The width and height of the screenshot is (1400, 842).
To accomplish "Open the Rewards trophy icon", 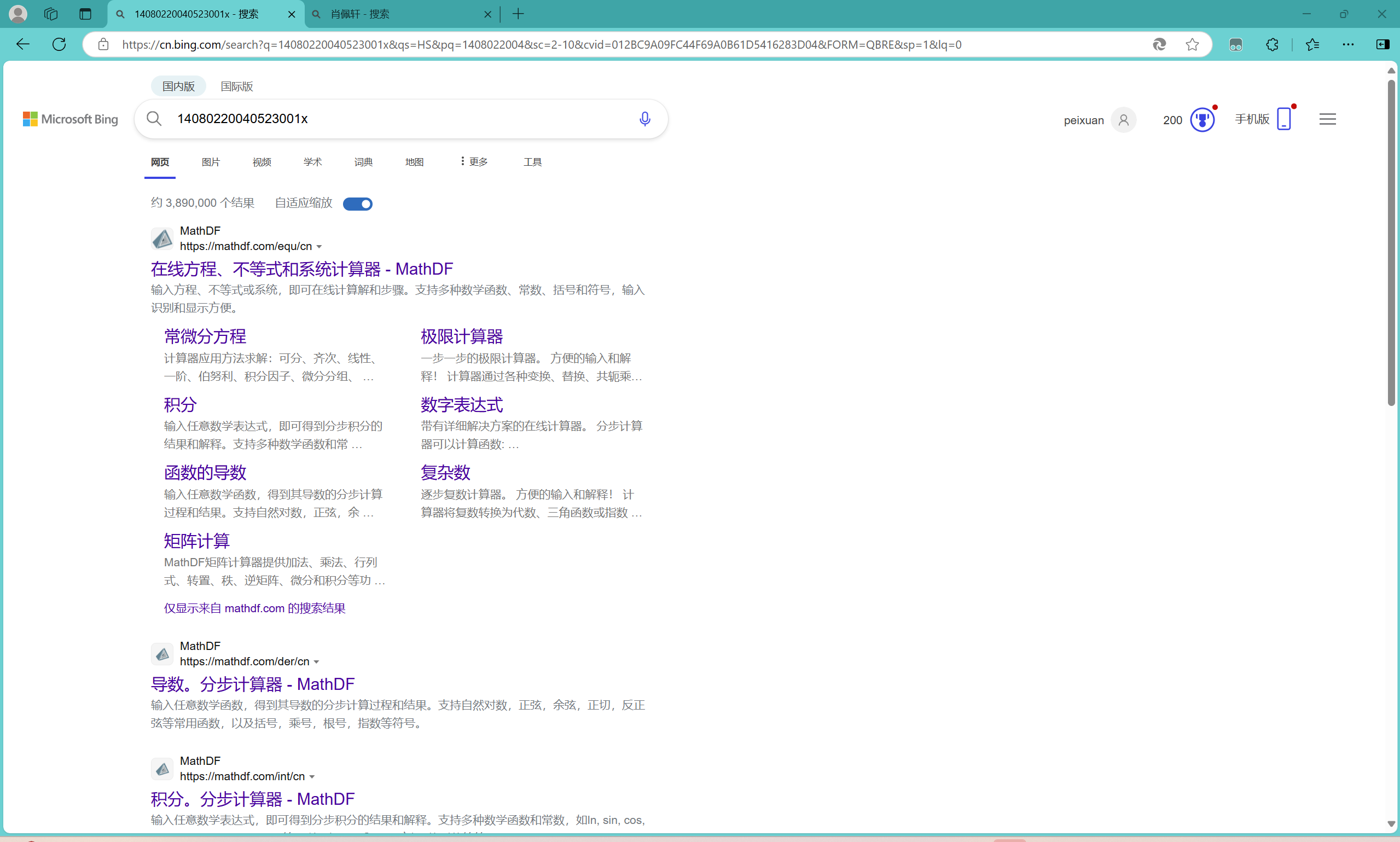I will tap(1202, 120).
